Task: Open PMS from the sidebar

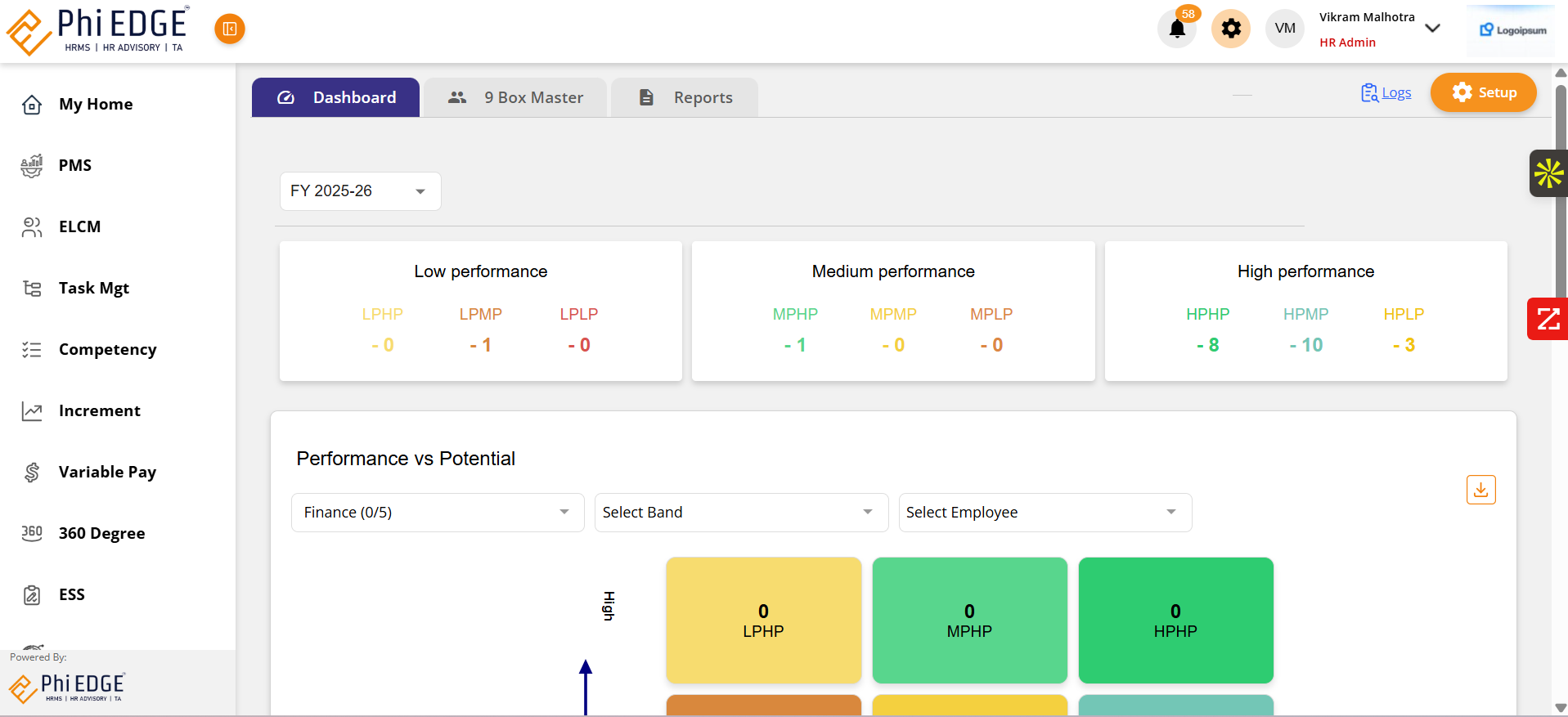Action: 75,165
